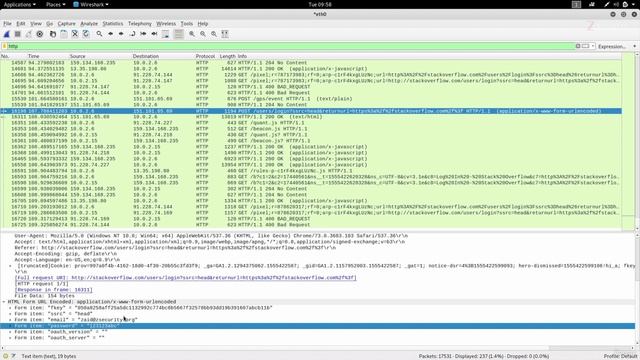Open the Statistics menu
This screenshot has height=360, width=640.
pyautogui.click(x=113, y=24)
